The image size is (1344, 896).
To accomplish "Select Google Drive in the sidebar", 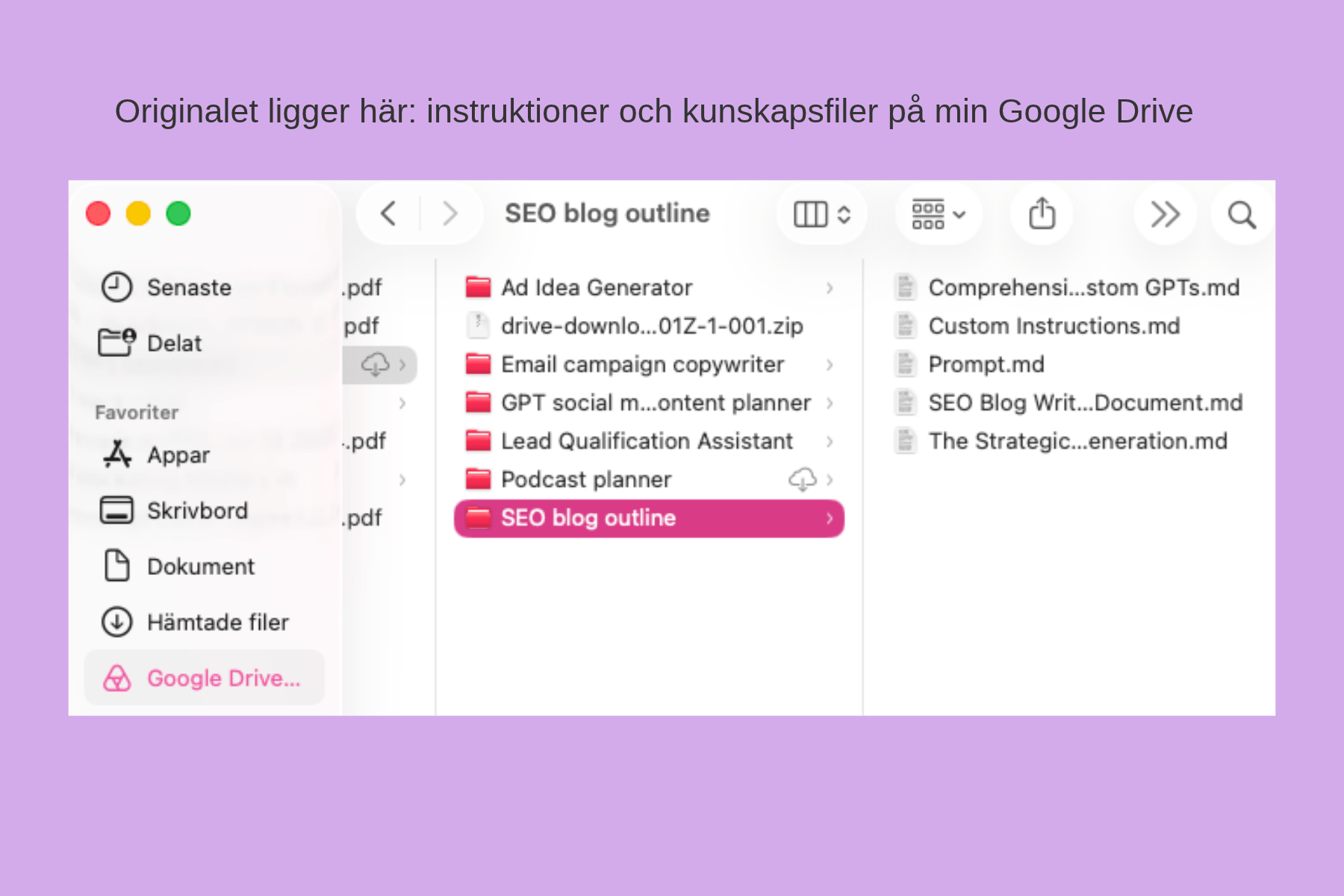I will [x=205, y=678].
